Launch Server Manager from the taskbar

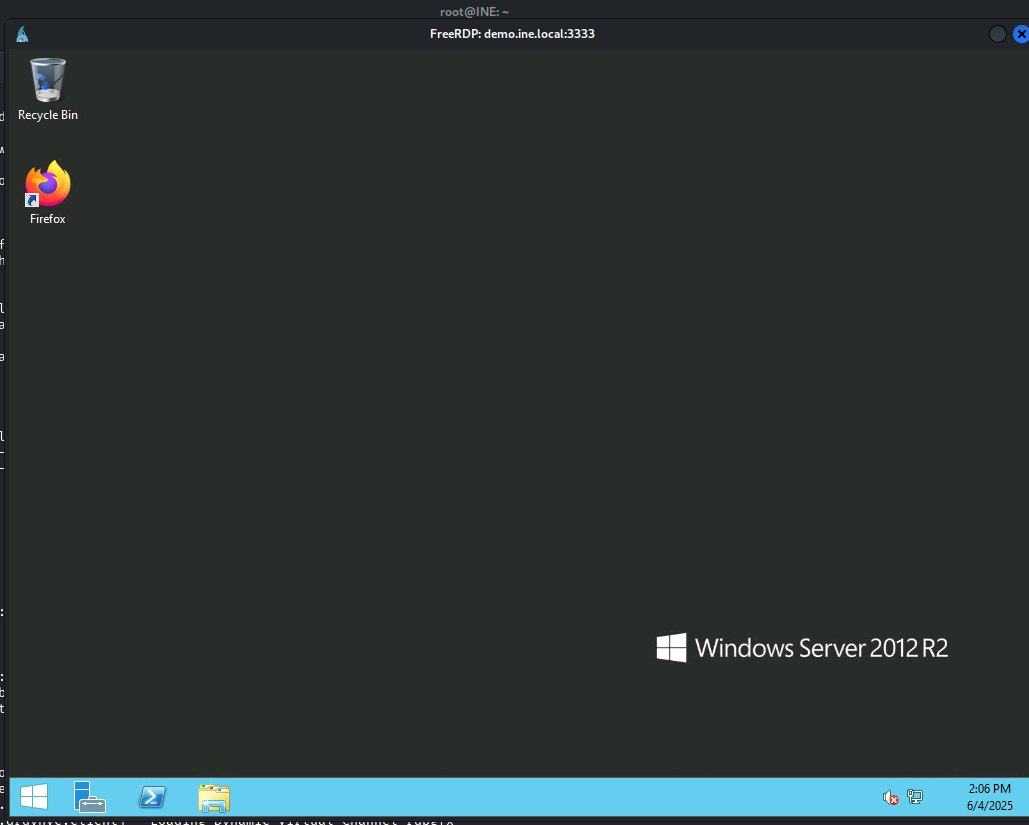[x=89, y=797]
